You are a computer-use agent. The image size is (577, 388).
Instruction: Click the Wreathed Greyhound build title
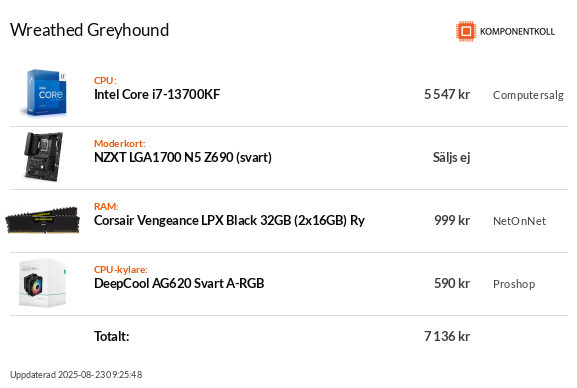89,30
